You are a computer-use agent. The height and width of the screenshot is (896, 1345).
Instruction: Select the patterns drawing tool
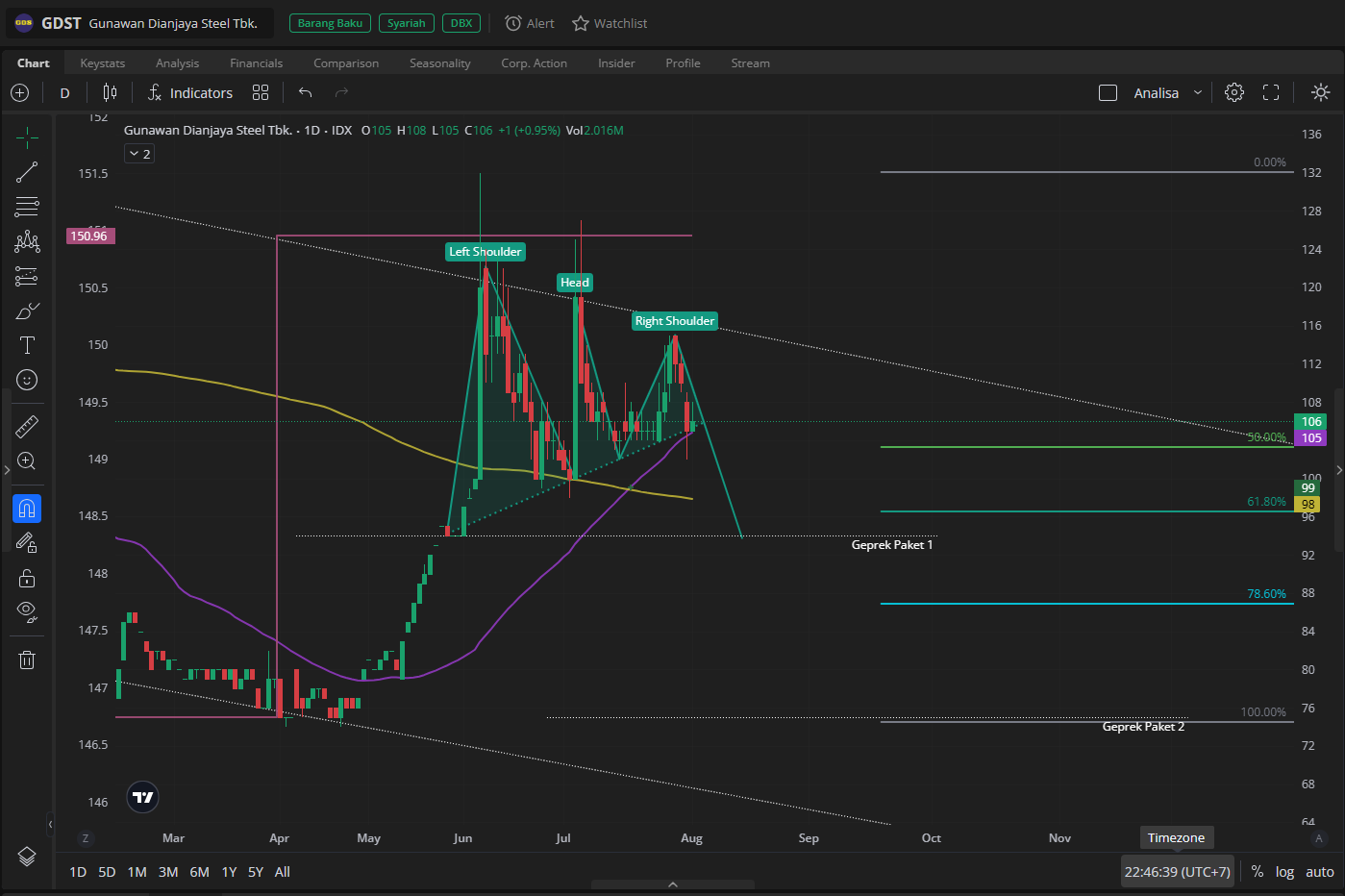[27, 241]
